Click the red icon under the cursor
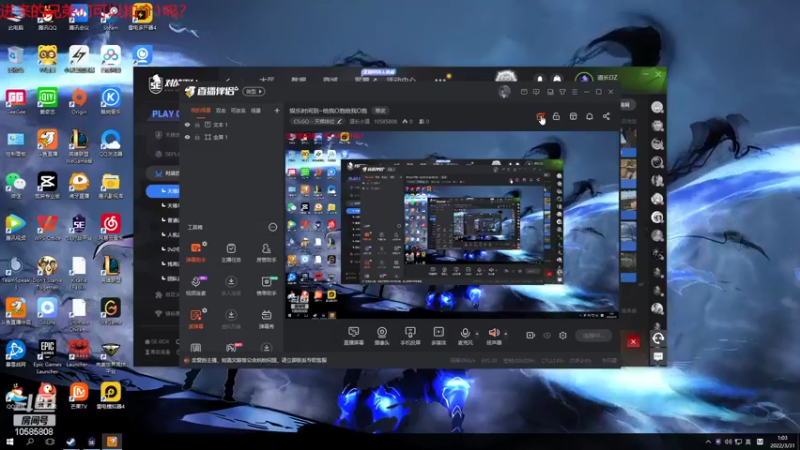Image resolution: width=800 pixels, height=450 pixels. (540, 116)
